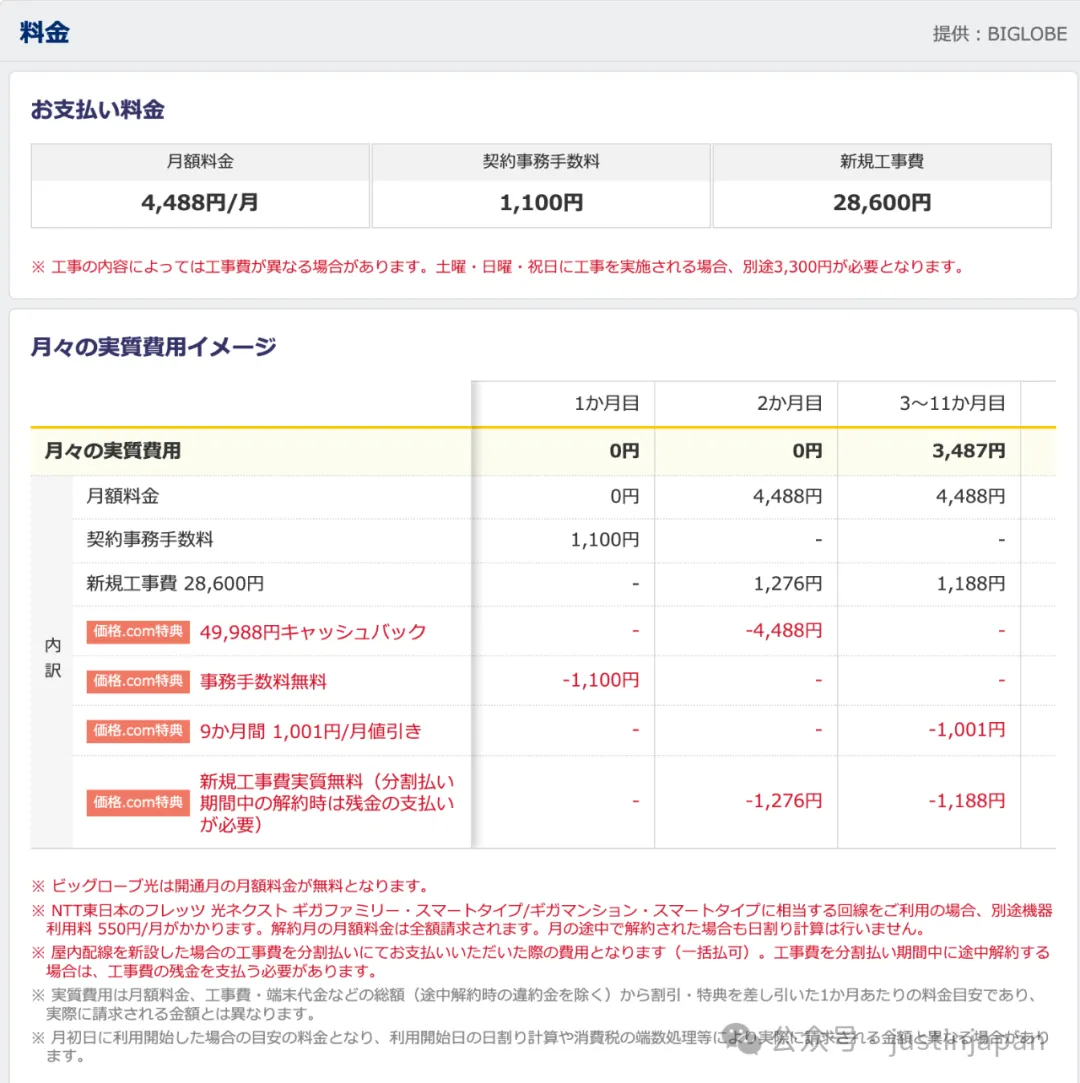Select 0円 in 月額料金 row, 1か月目

pyautogui.click(x=625, y=496)
